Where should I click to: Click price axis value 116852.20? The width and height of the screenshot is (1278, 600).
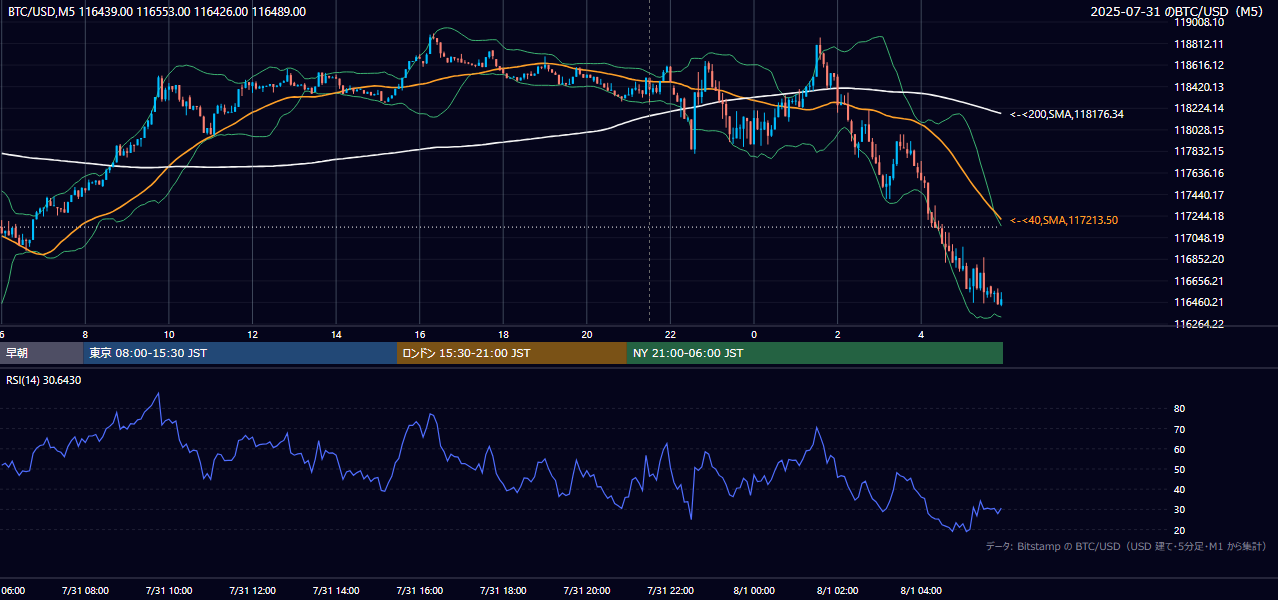pyautogui.click(x=1199, y=259)
